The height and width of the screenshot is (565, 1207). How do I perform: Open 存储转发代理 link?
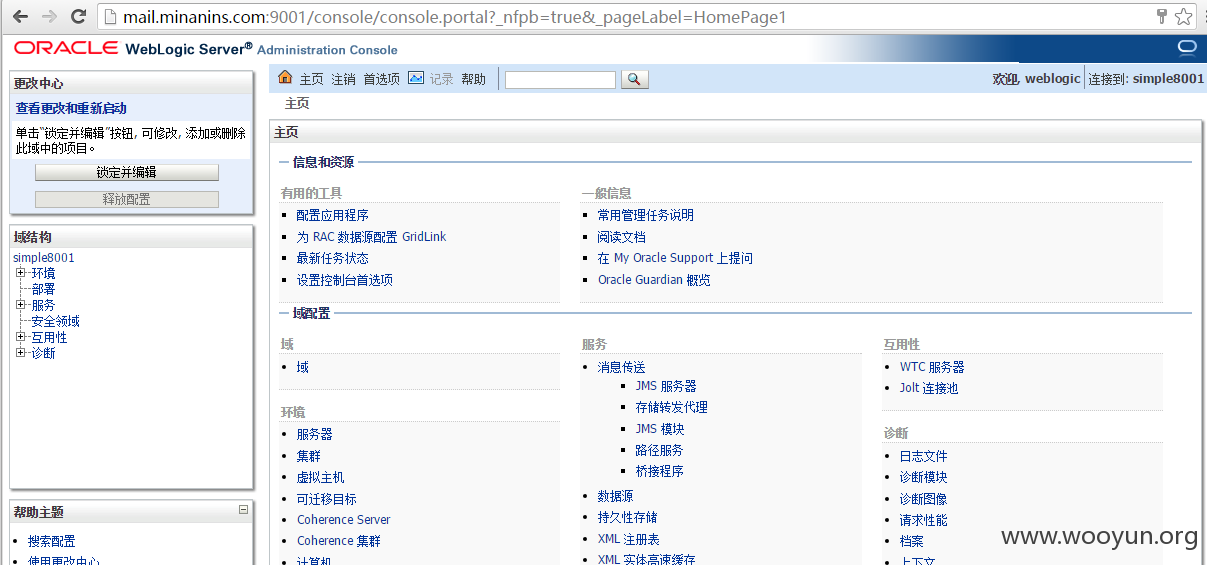tap(672, 407)
